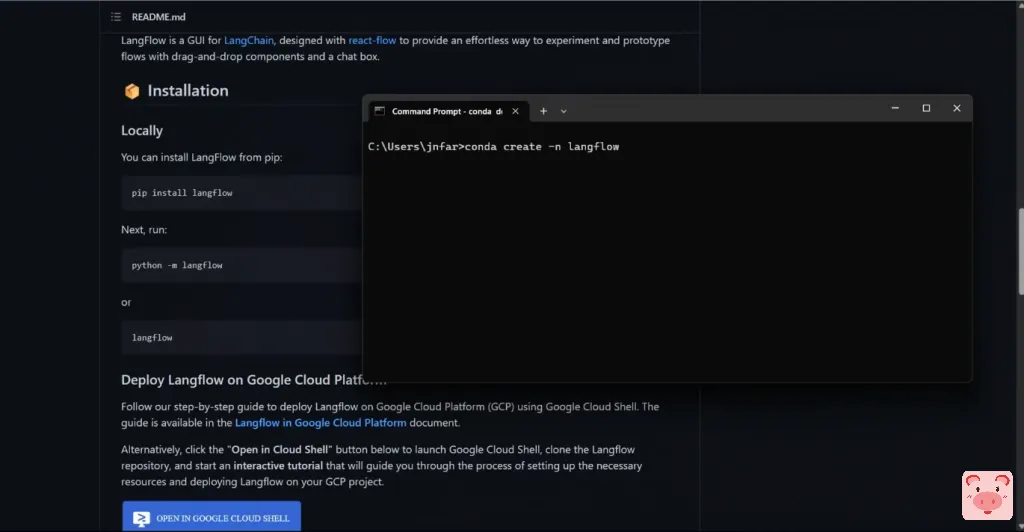
Task: Click the README.md file label
Action: pyautogui.click(x=159, y=17)
